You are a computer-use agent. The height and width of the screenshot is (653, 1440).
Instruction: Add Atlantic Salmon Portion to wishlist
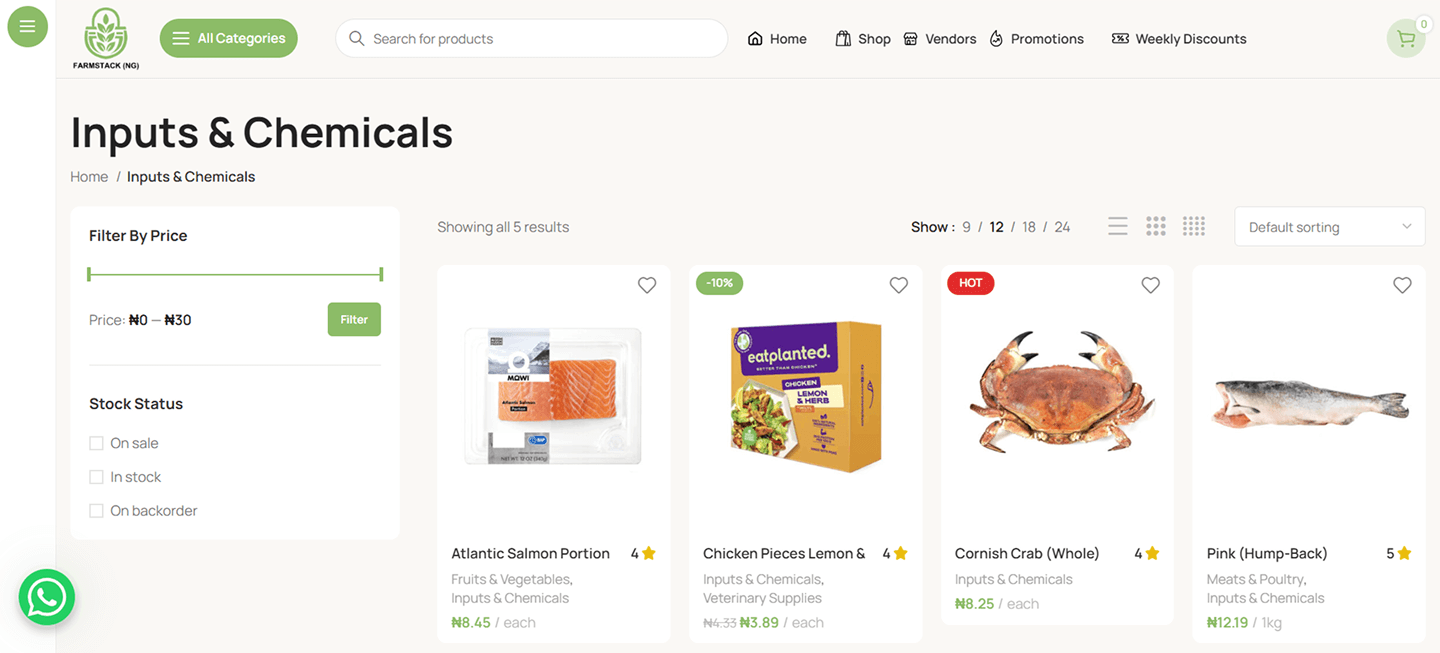pyautogui.click(x=647, y=285)
